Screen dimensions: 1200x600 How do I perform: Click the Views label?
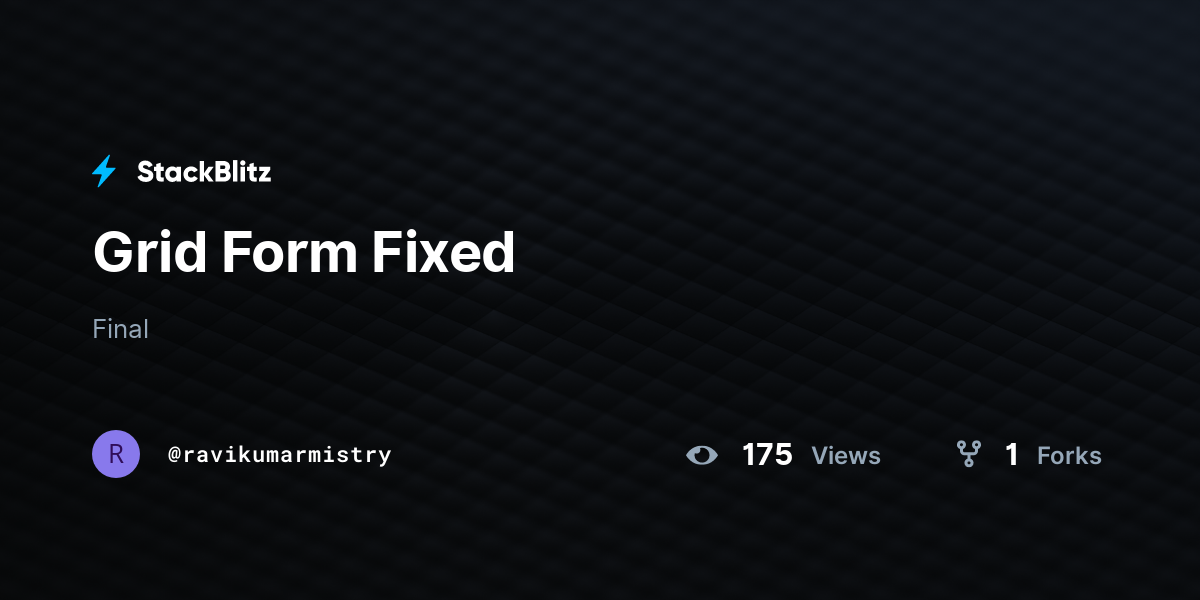click(846, 456)
